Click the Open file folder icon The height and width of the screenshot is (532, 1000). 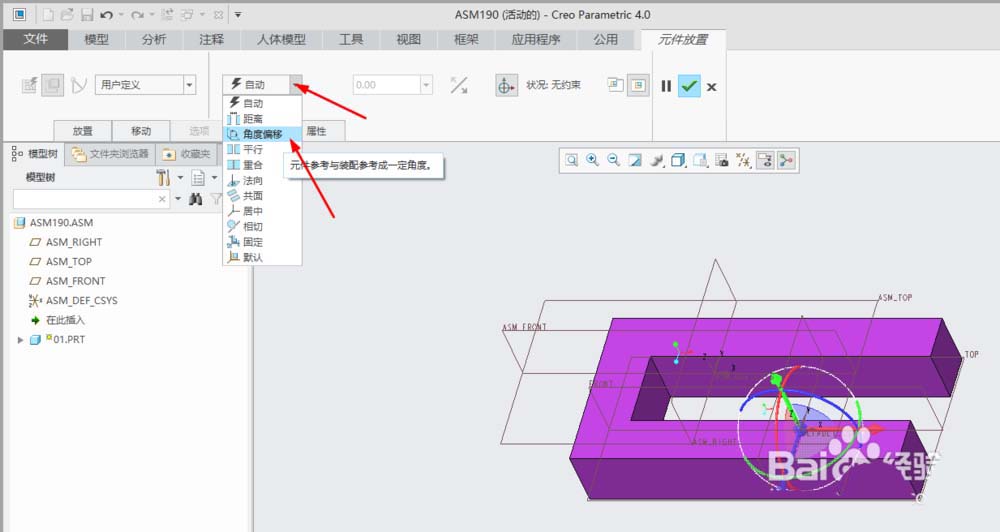pyautogui.click(x=68, y=14)
